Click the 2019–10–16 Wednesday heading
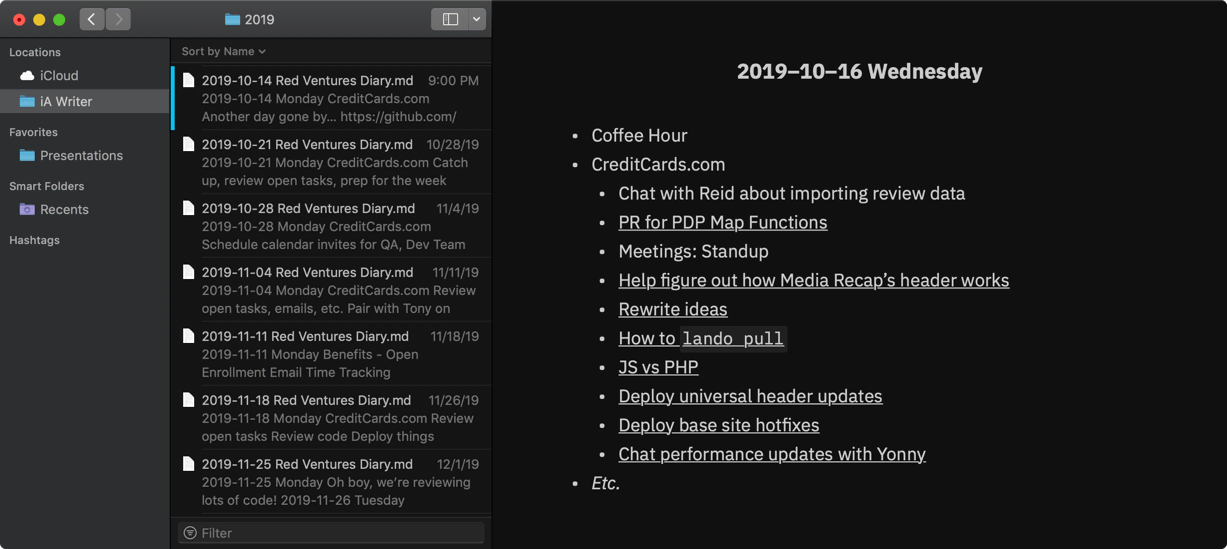Viewport: 1227px width, 549px height. 859,71
